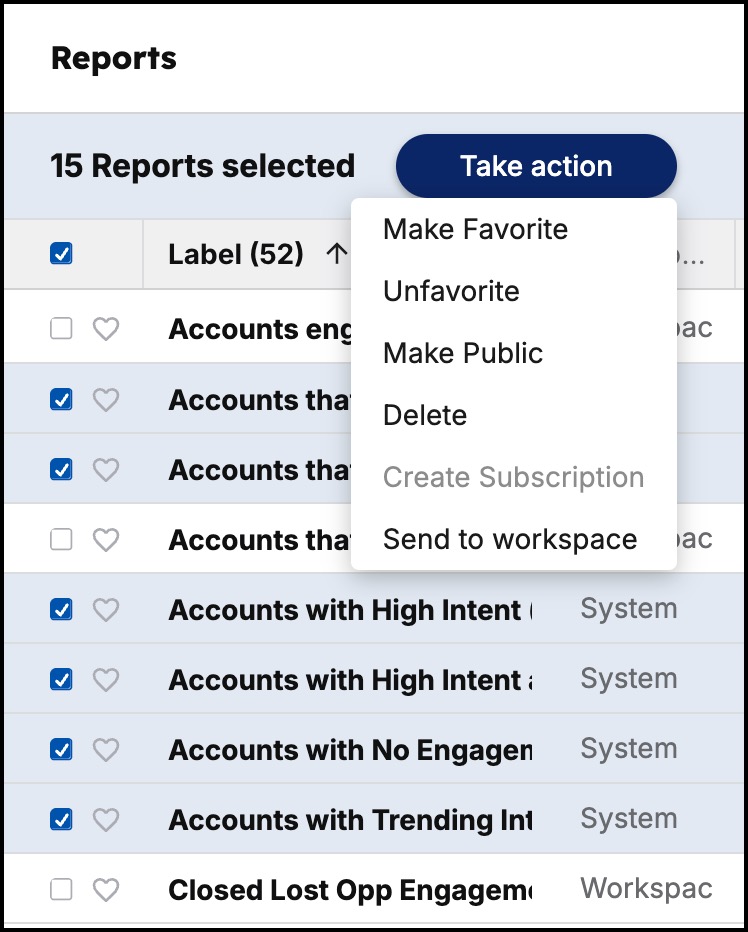Check the Accounts eng... row checkbox
The height and width of the screenshot is (932, 748).
tap(61, 328)
